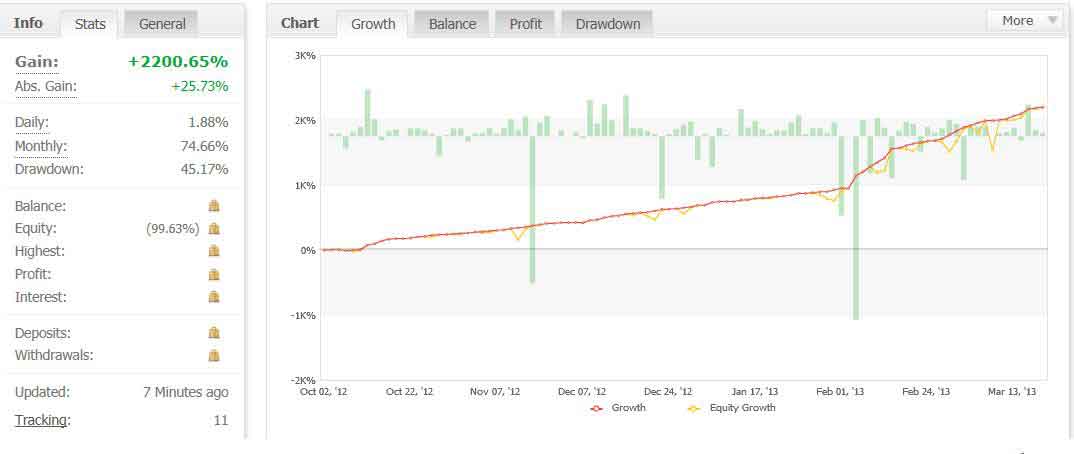
Task: Click the -2K% y-axis label
Action: [304, 380]
